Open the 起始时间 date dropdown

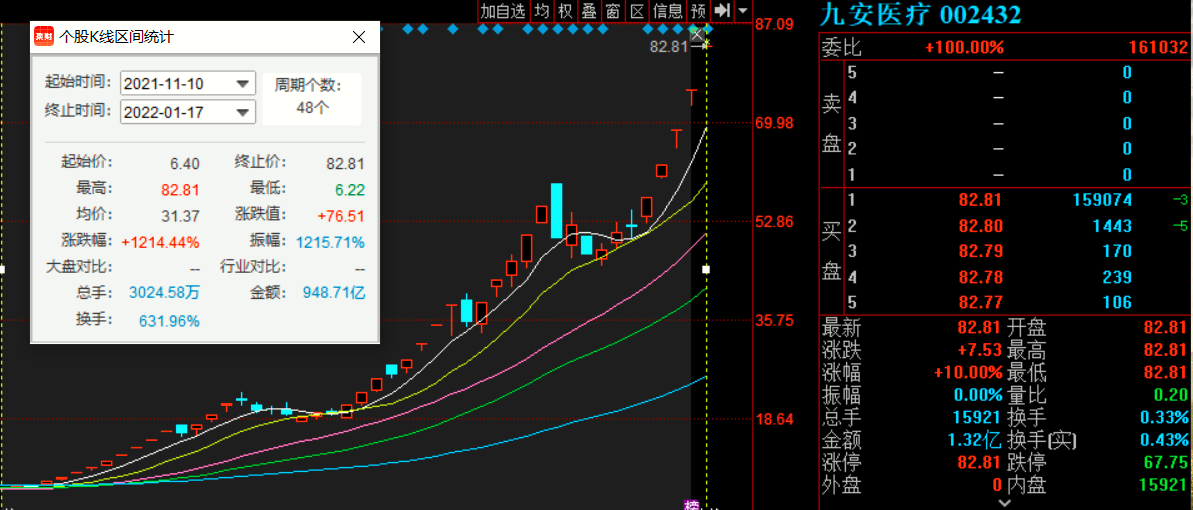(x=243, y=84)
